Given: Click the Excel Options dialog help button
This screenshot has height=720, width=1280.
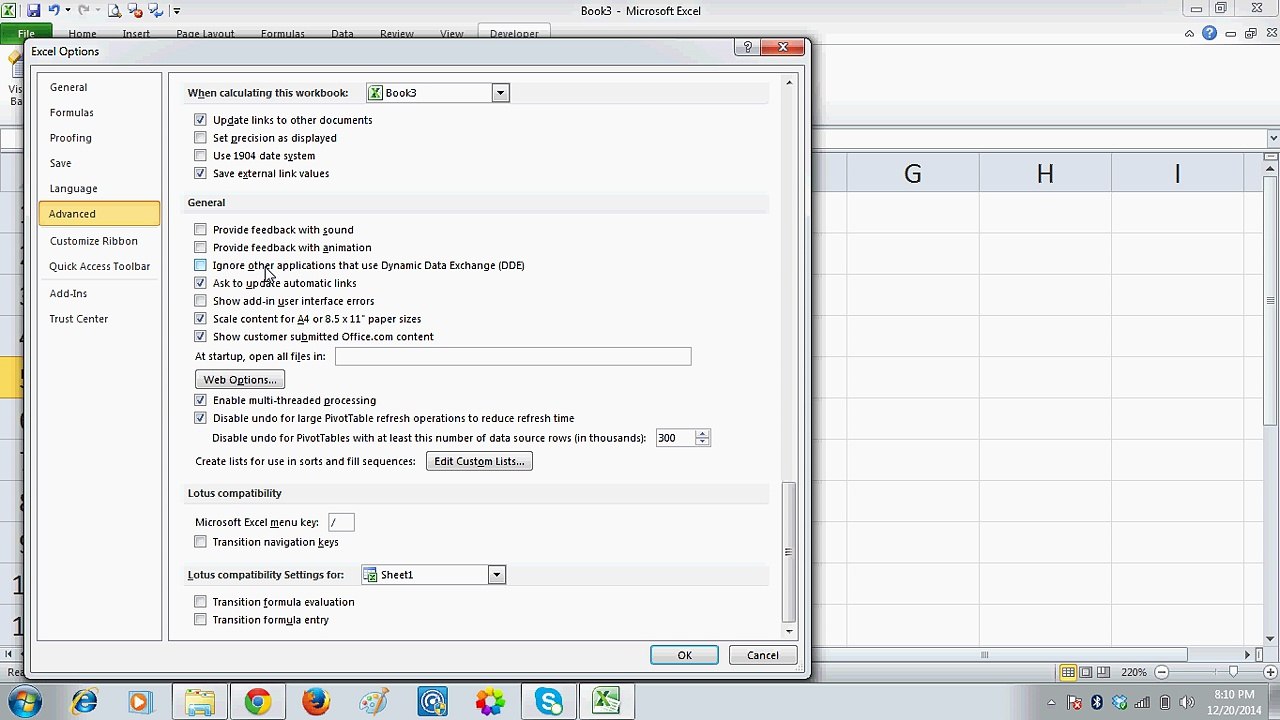Looking at the screenshot, I should pyautogui.click(x=746, y=47).
